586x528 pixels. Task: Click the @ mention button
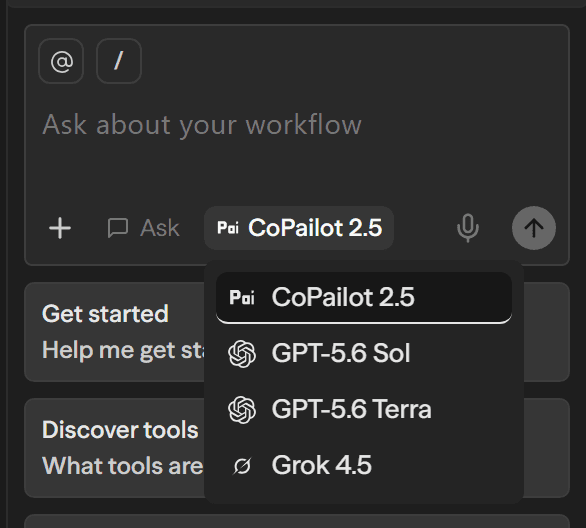[x=61, y=61]
